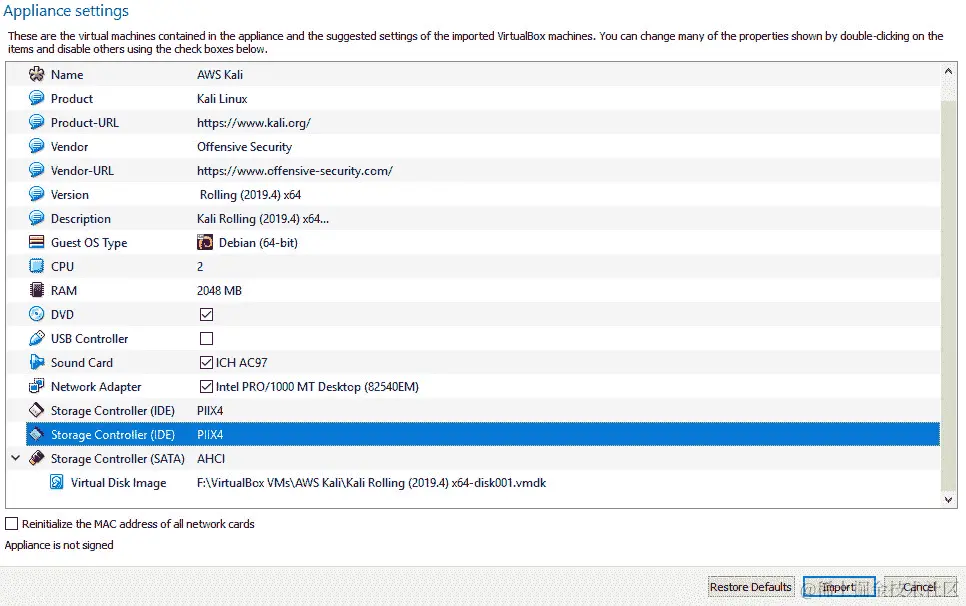
Task: Select the x64-disk001.vmdk disk image path
Action: point(371,483)
